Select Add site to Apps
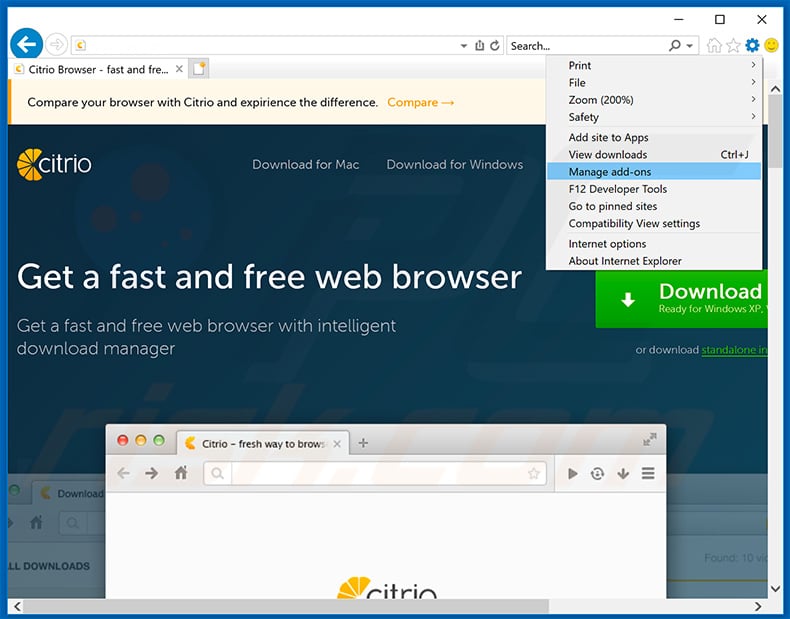 [654, 137]
